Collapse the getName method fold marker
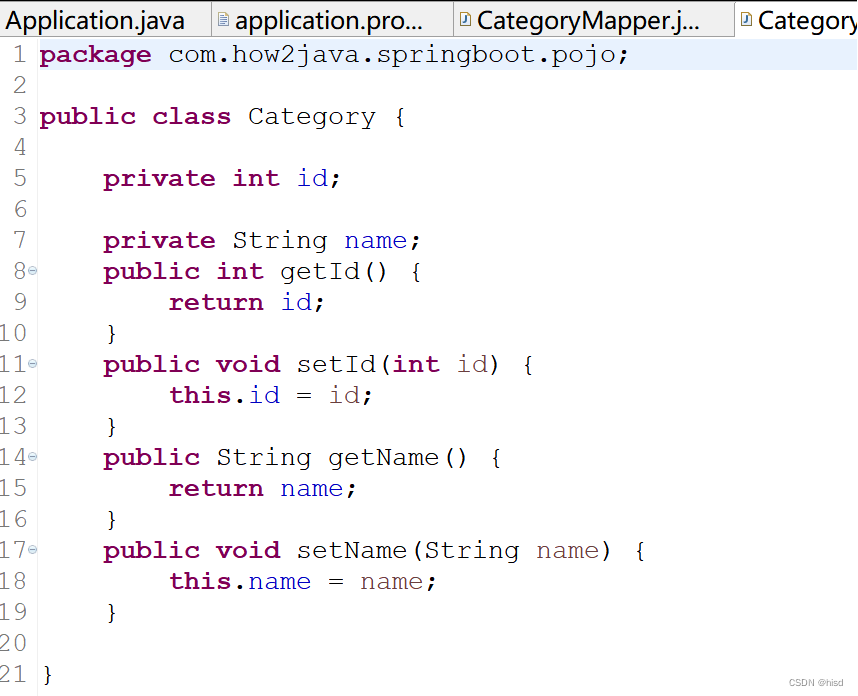Screen dimensions: 858x696 tap(32, 457)
